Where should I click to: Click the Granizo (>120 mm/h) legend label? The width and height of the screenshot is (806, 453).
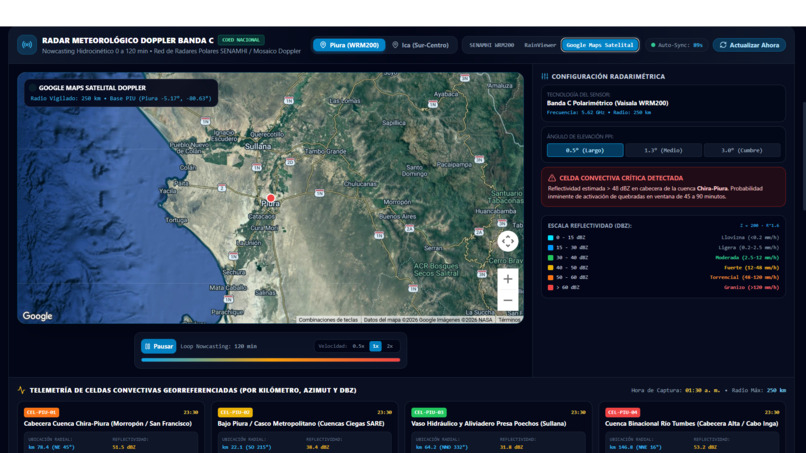(x=751, y=287)
